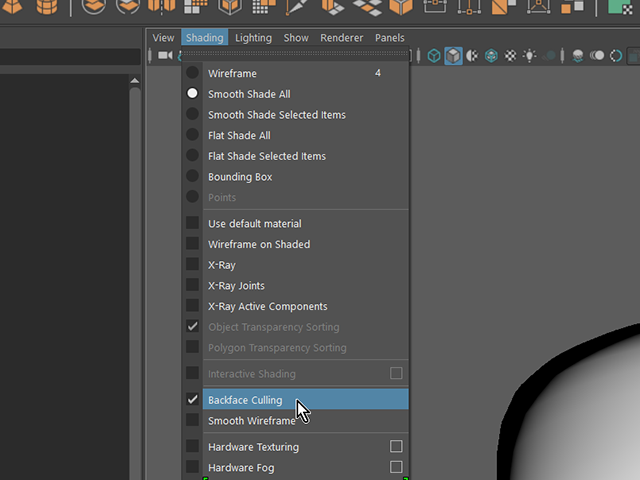Viewport: 640px width, 480px height.
Task: Choose Flat Shade All option
Action: click(295, 136)
